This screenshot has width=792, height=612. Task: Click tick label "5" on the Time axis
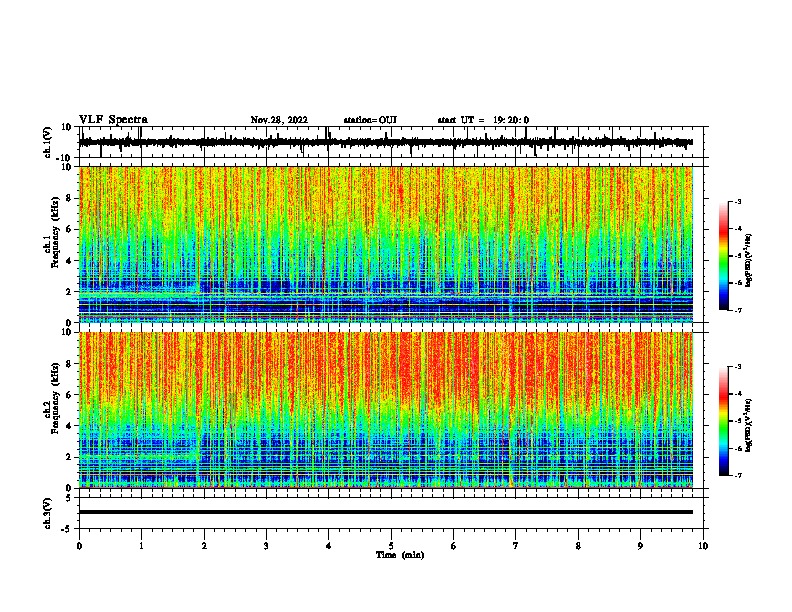[391, 546]
